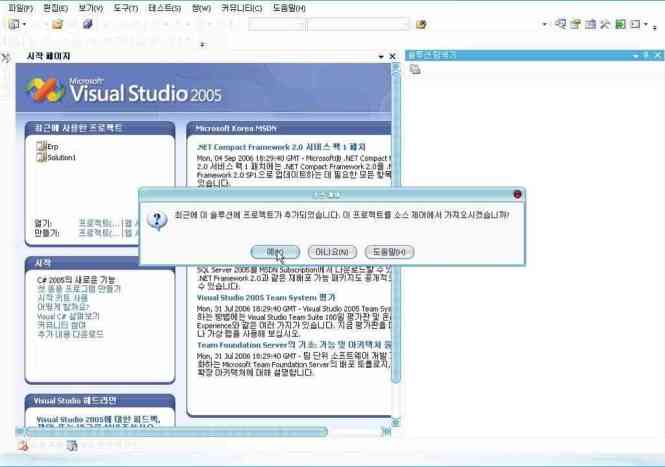Screen dimensions: 665x467
Task: Open Solution Explorer panel position dropdown arrow
Action: [x=635, y=56]
